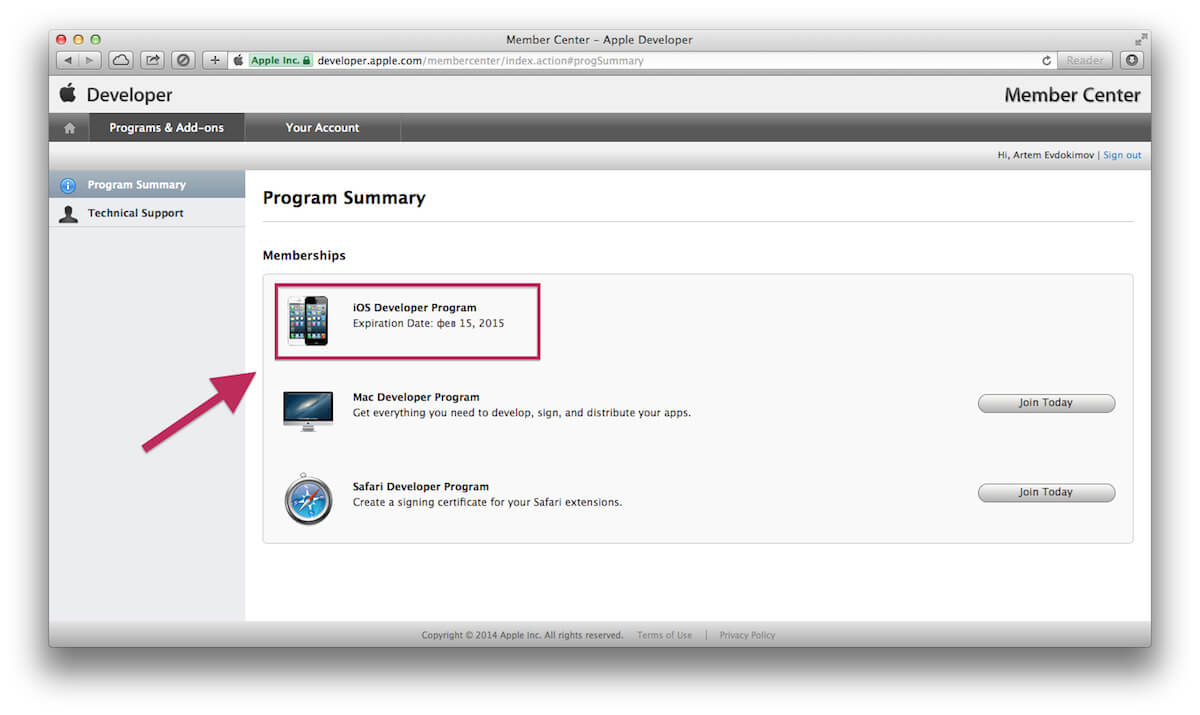Go to the home icon in navigation bar

point(69,128)
